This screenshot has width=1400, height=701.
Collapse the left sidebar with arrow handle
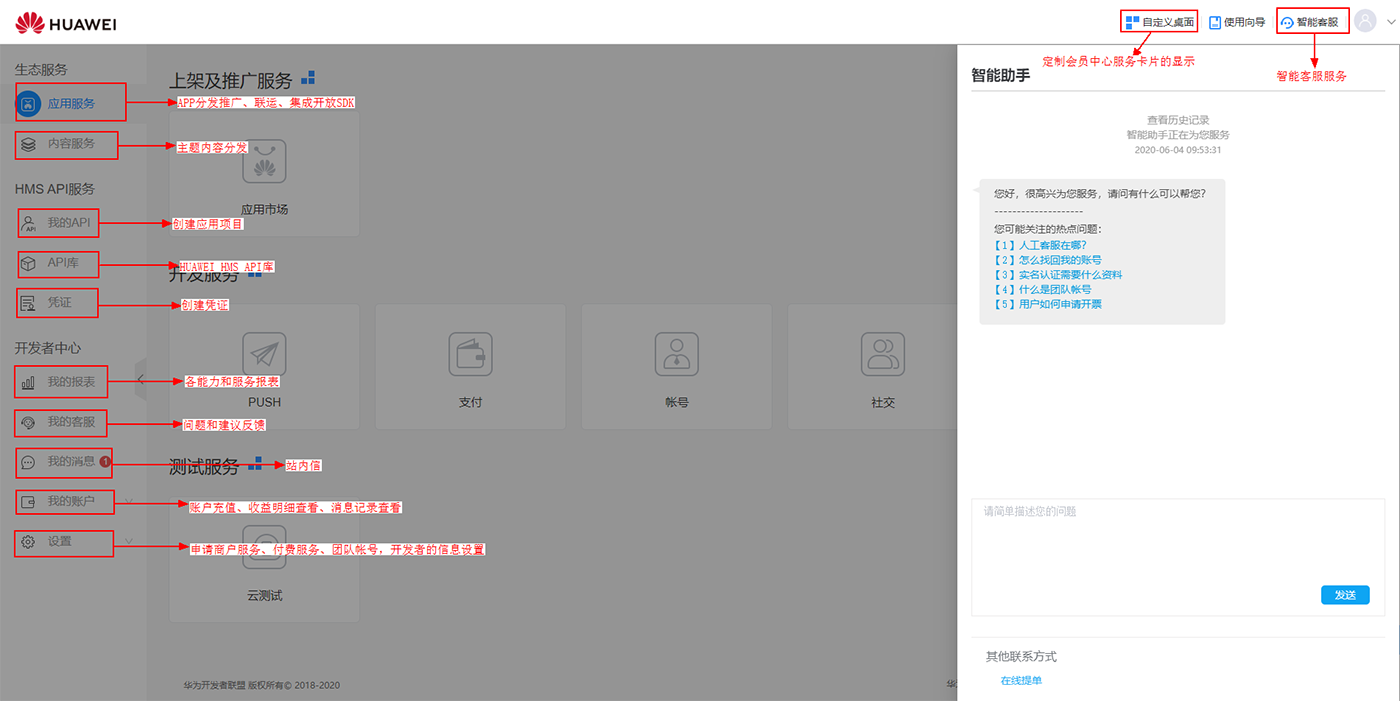coord(140,380)
